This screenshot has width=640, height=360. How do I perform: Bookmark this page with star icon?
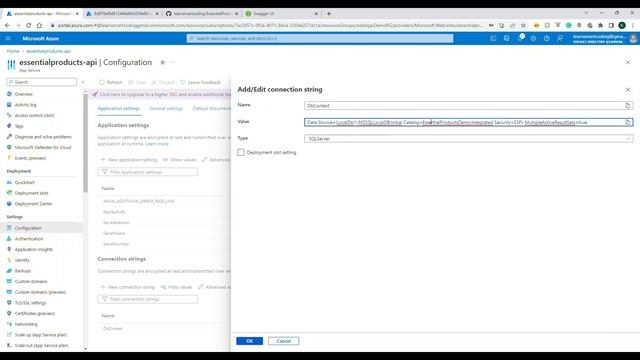click(523, 25)
